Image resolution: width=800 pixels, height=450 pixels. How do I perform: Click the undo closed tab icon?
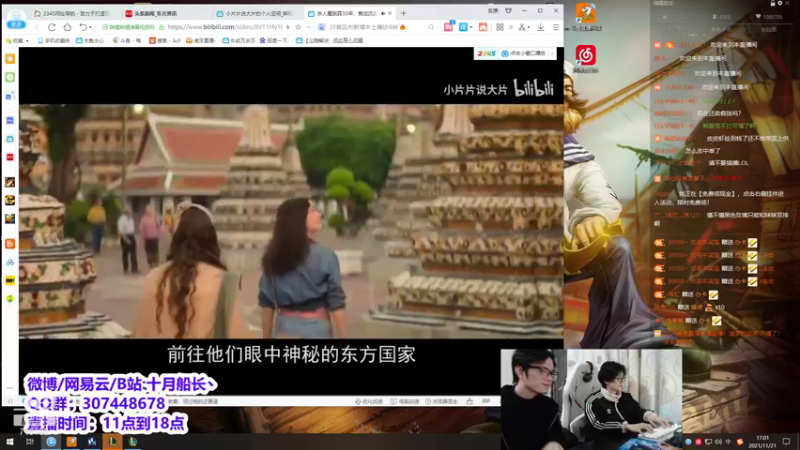[x=82, y=27]
